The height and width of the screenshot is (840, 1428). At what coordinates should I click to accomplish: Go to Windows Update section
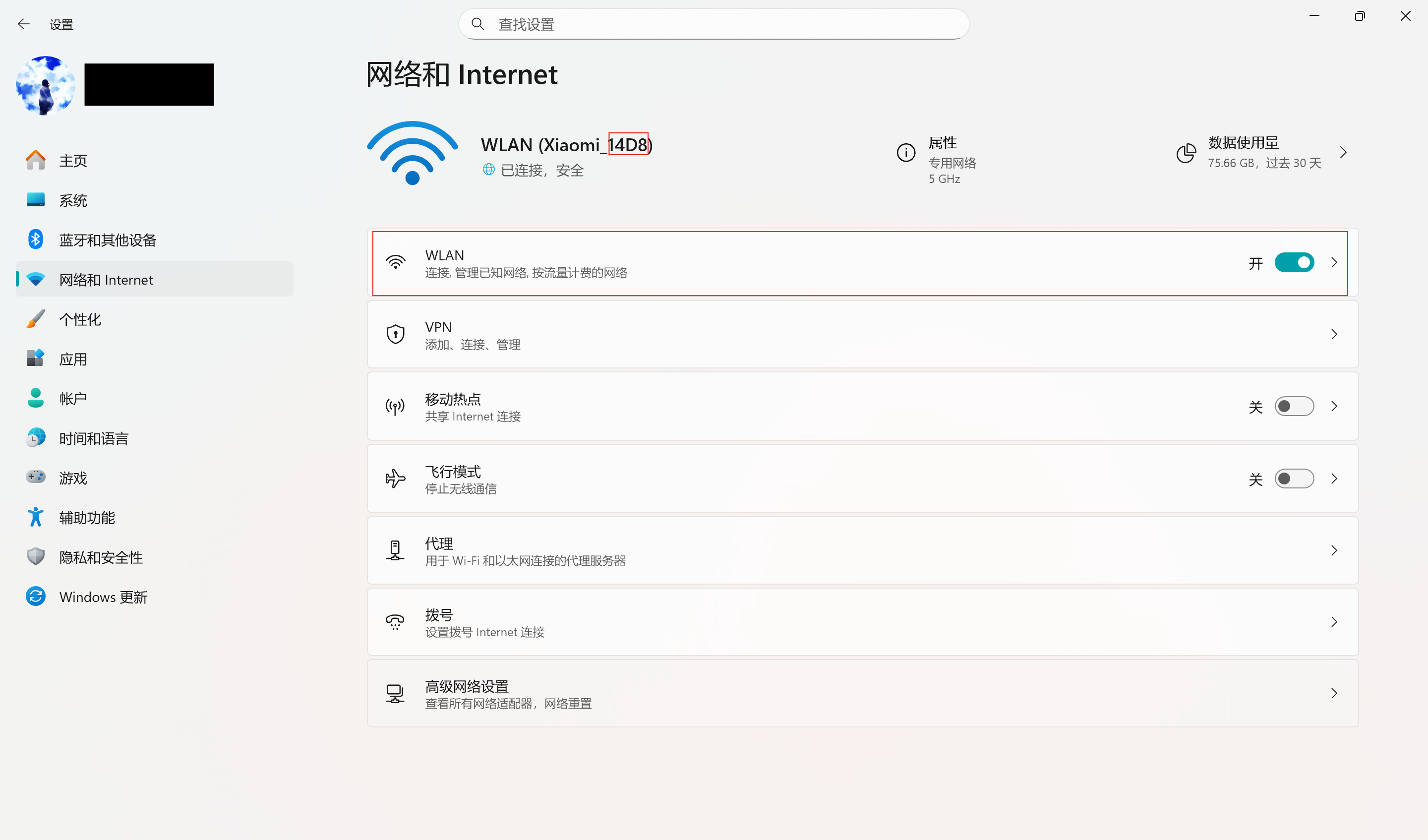click(103, 597)
